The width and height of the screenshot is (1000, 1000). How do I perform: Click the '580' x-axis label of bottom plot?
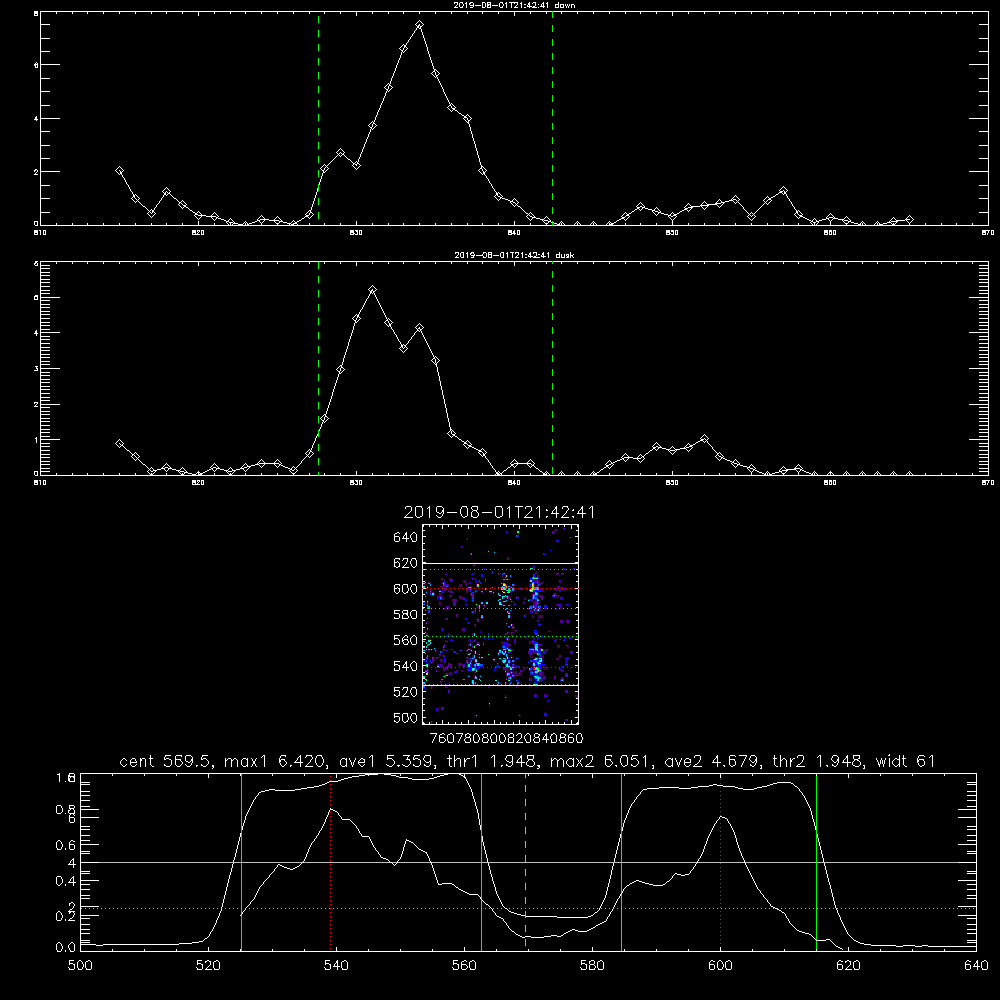point(592,966)
